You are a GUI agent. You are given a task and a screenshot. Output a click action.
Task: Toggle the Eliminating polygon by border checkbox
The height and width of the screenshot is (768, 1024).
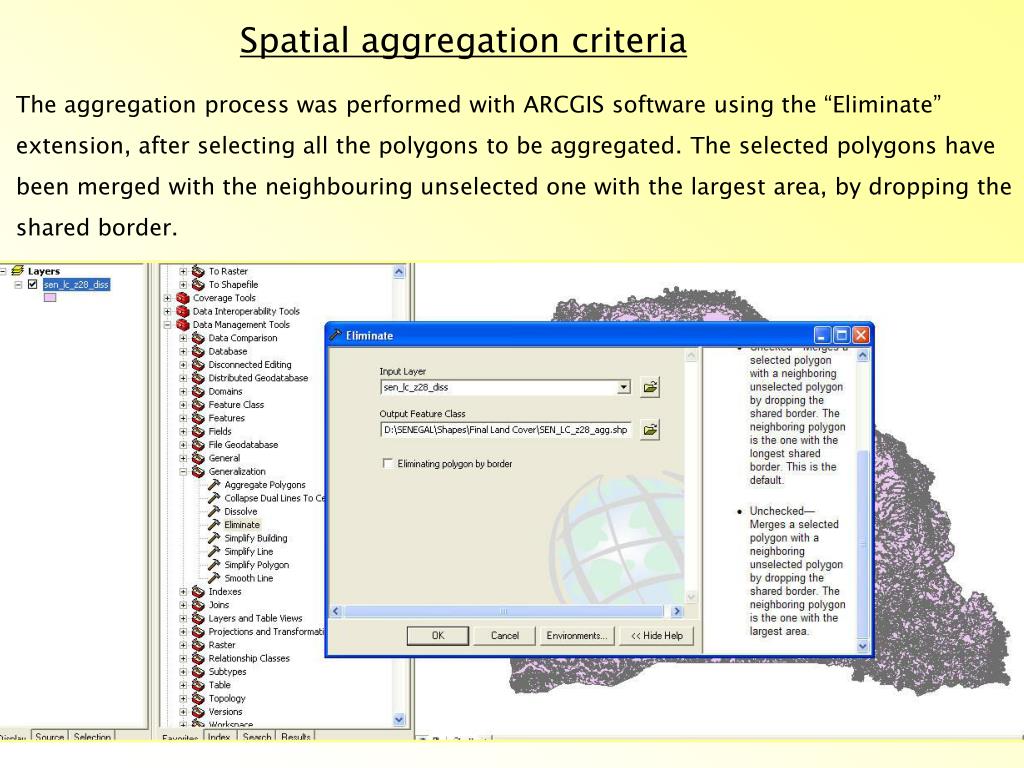click(388, 463)
